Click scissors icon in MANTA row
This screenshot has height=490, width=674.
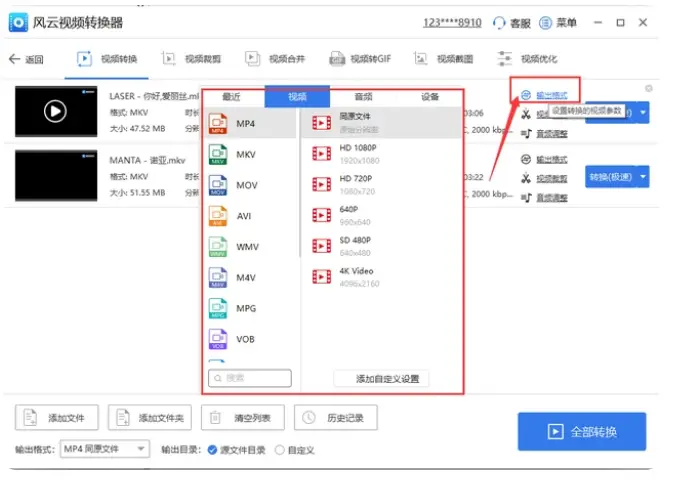pyautogui.click(x=526, y=178)
